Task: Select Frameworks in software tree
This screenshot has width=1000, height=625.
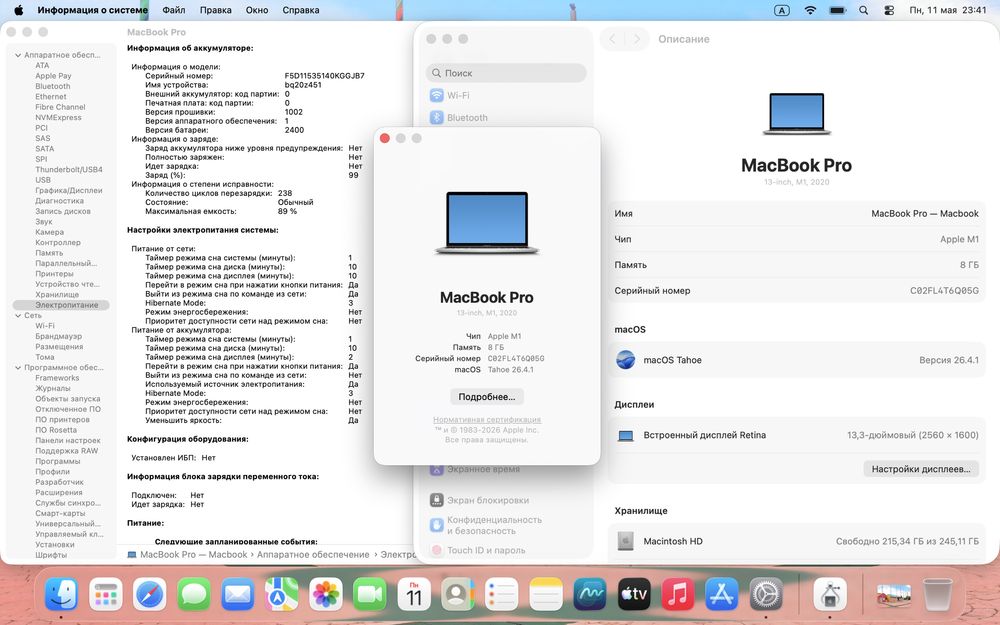Action: coord(57,378)
